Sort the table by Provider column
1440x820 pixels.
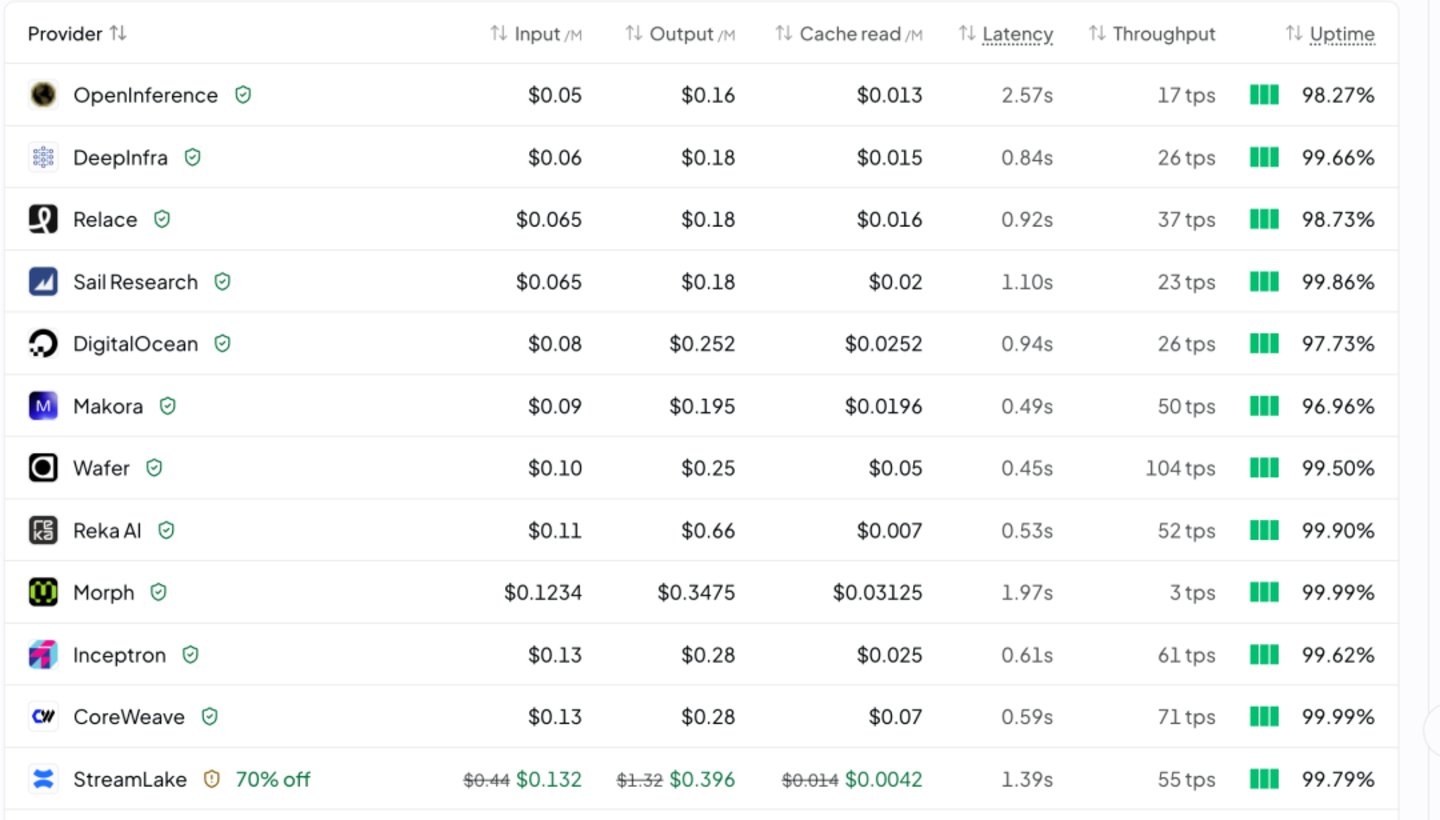click(x=77, y=34)
